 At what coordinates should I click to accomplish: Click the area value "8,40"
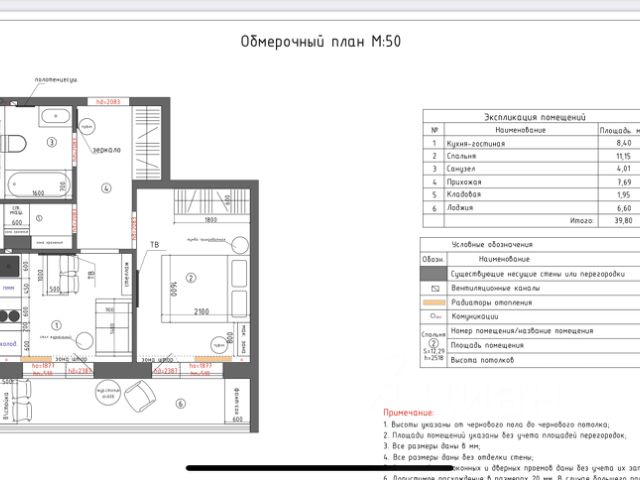pos(624,143)
